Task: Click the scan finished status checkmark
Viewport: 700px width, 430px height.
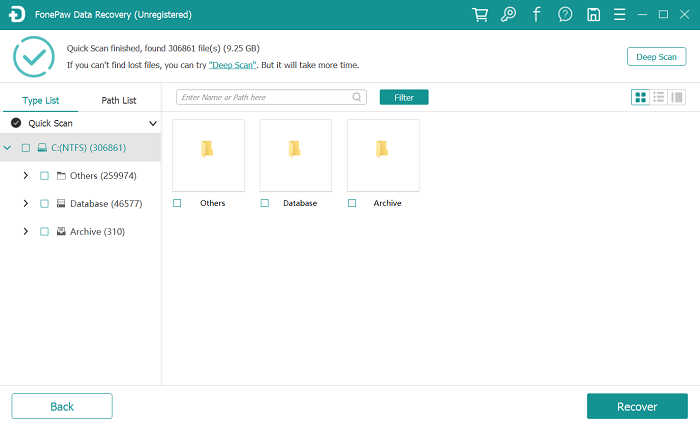Action: coord(34,57)
